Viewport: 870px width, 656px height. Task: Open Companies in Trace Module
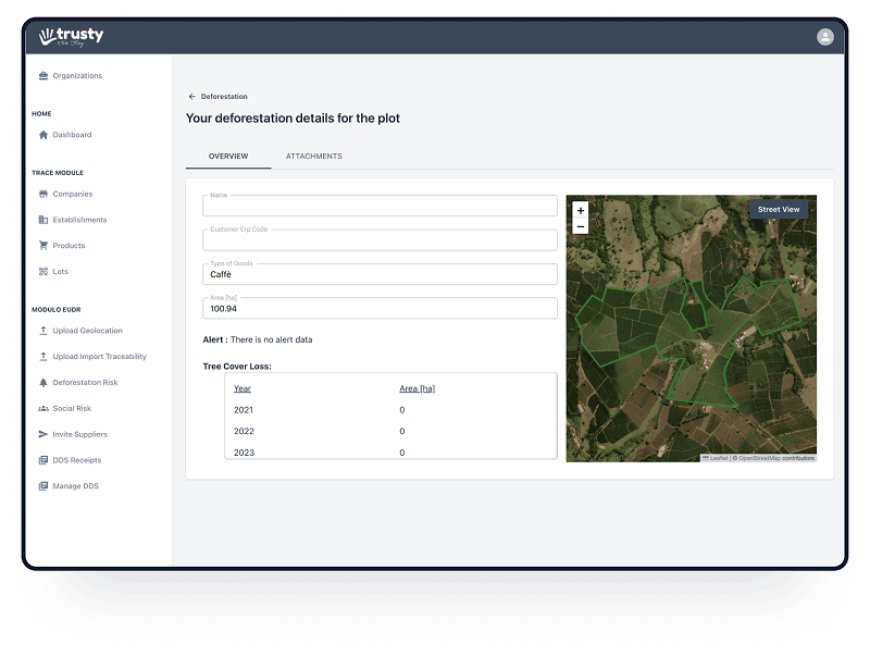(72, 194)
